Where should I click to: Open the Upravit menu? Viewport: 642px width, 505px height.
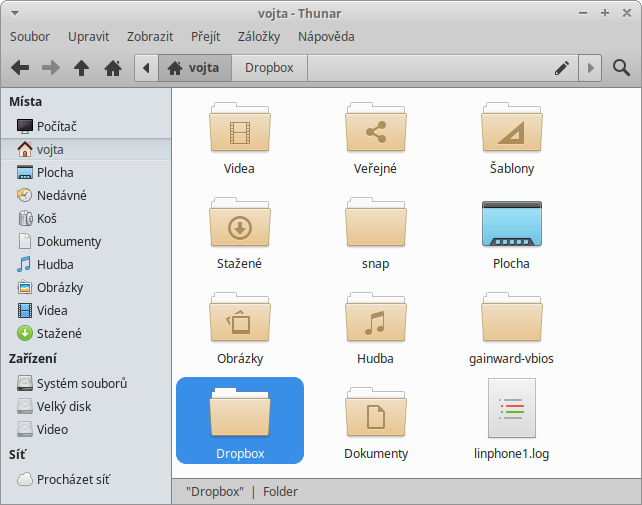[88, 37]
